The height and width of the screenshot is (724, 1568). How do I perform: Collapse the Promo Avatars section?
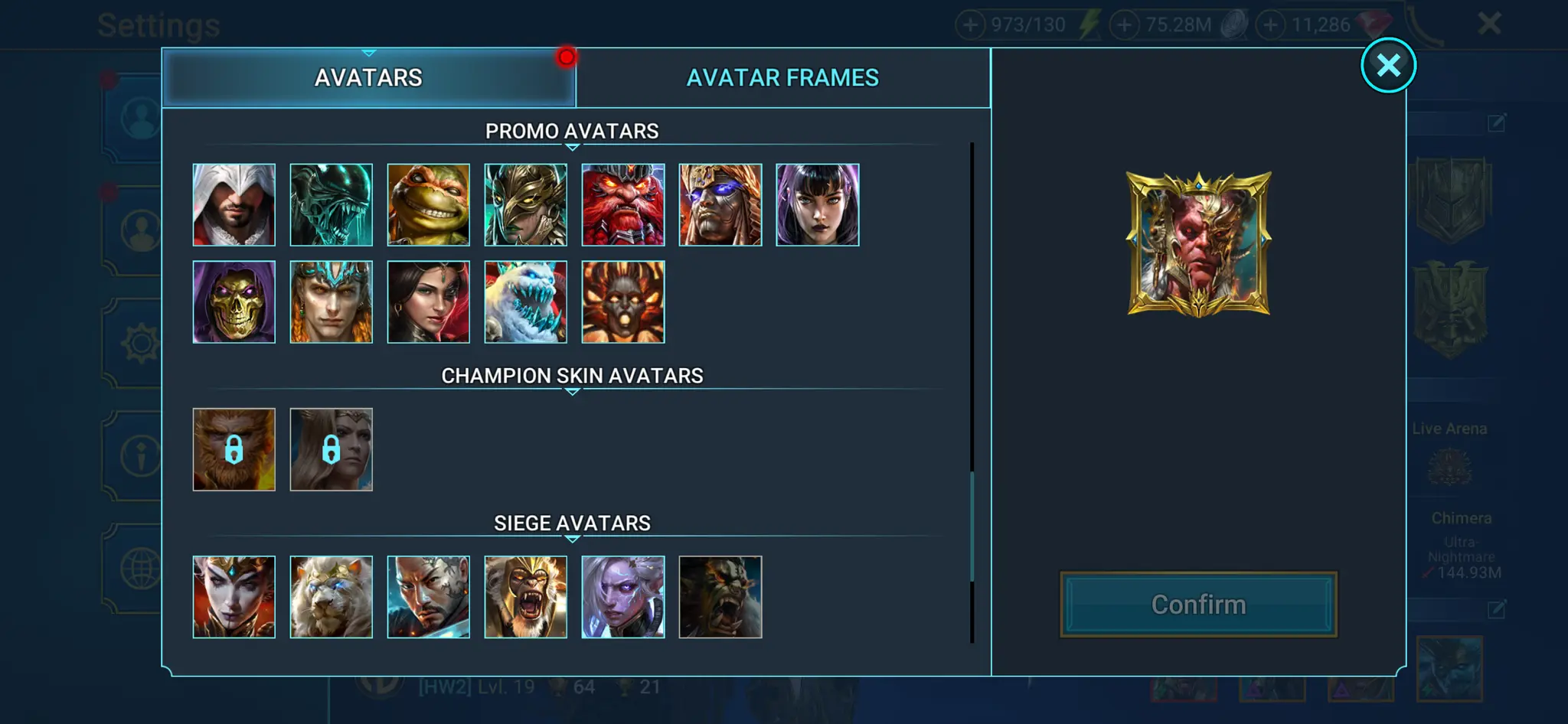coord(572,147)
